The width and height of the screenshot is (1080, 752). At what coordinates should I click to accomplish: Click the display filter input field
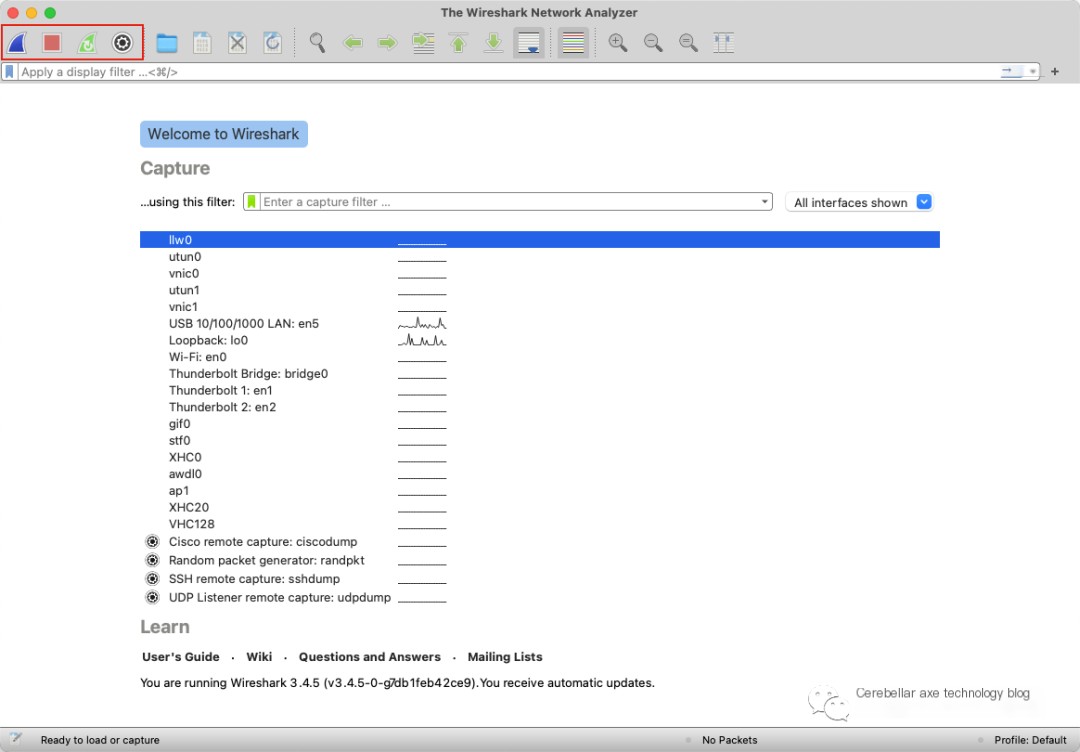click(x=506, y=72)
